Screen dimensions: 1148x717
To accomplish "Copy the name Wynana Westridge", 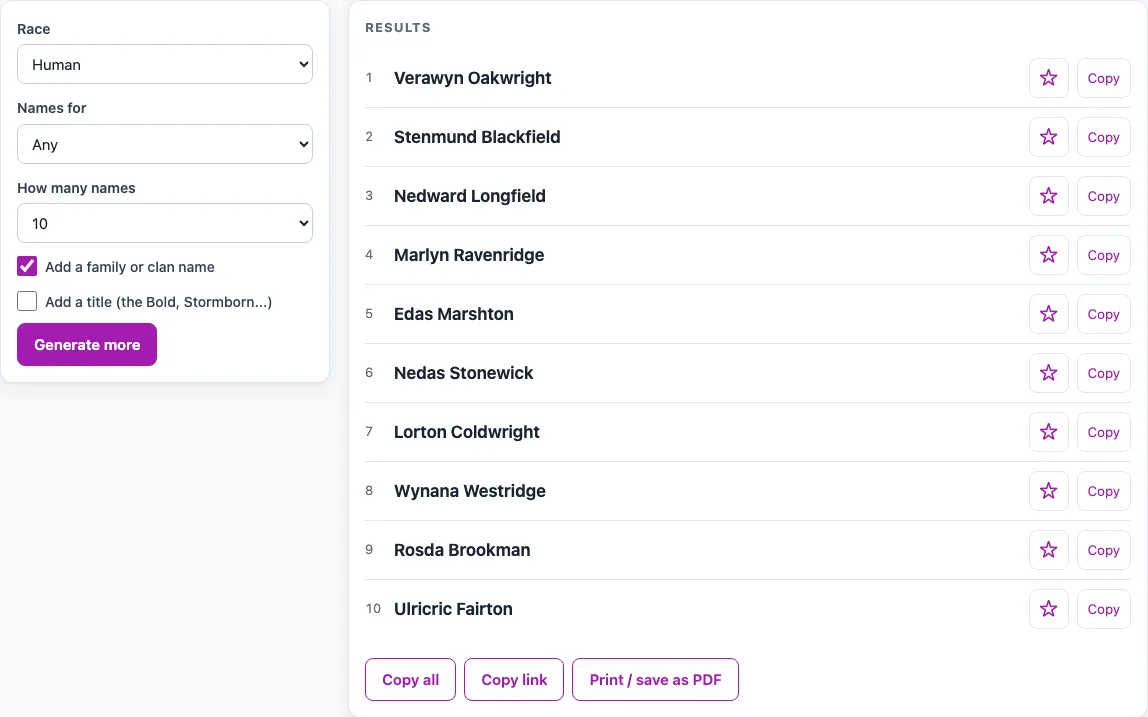I will point(1103,491).
